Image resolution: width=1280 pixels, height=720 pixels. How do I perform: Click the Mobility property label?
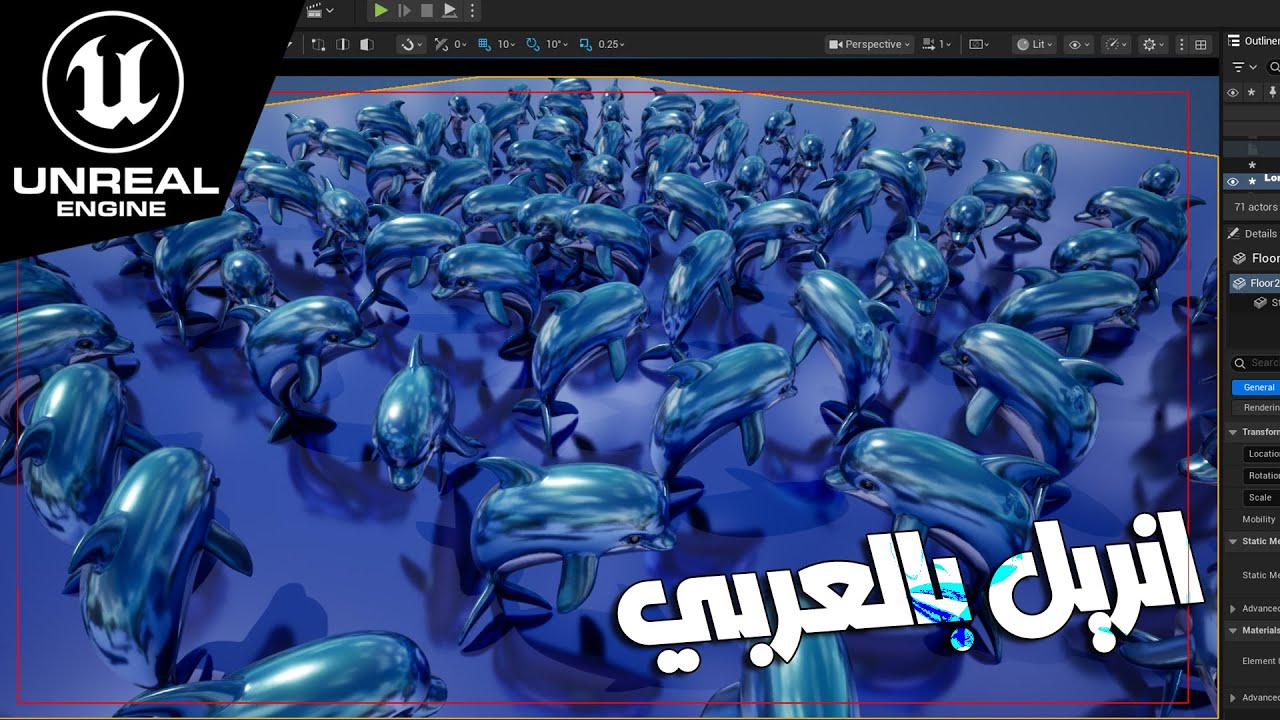click(x=1259, y=519)
